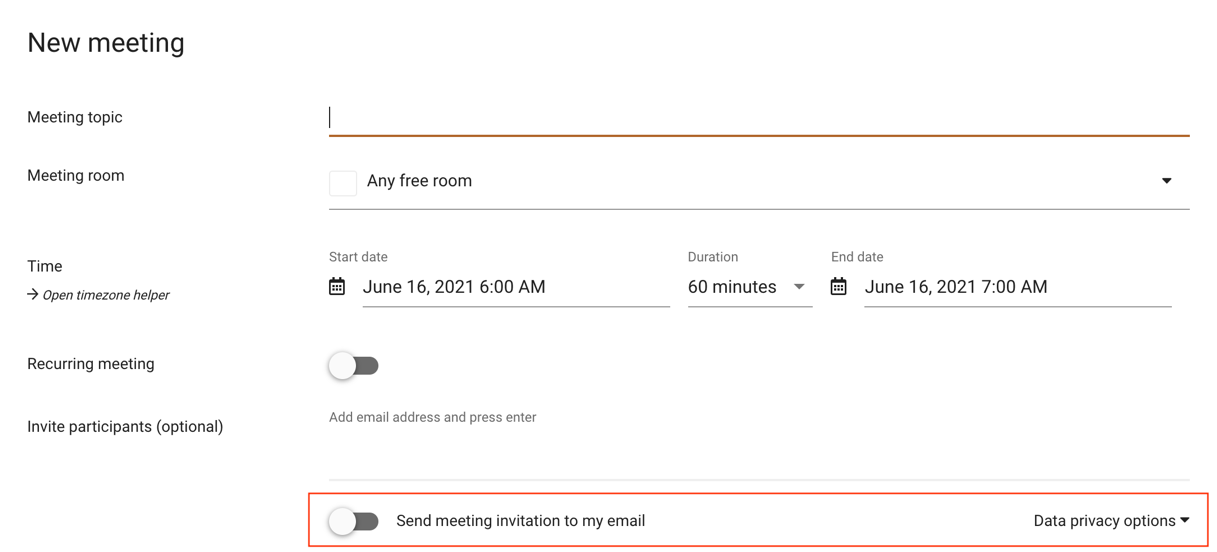1217x552 pixels.
Task: Toggle the Recurring meeting switch
Action: tap(354, 366)
